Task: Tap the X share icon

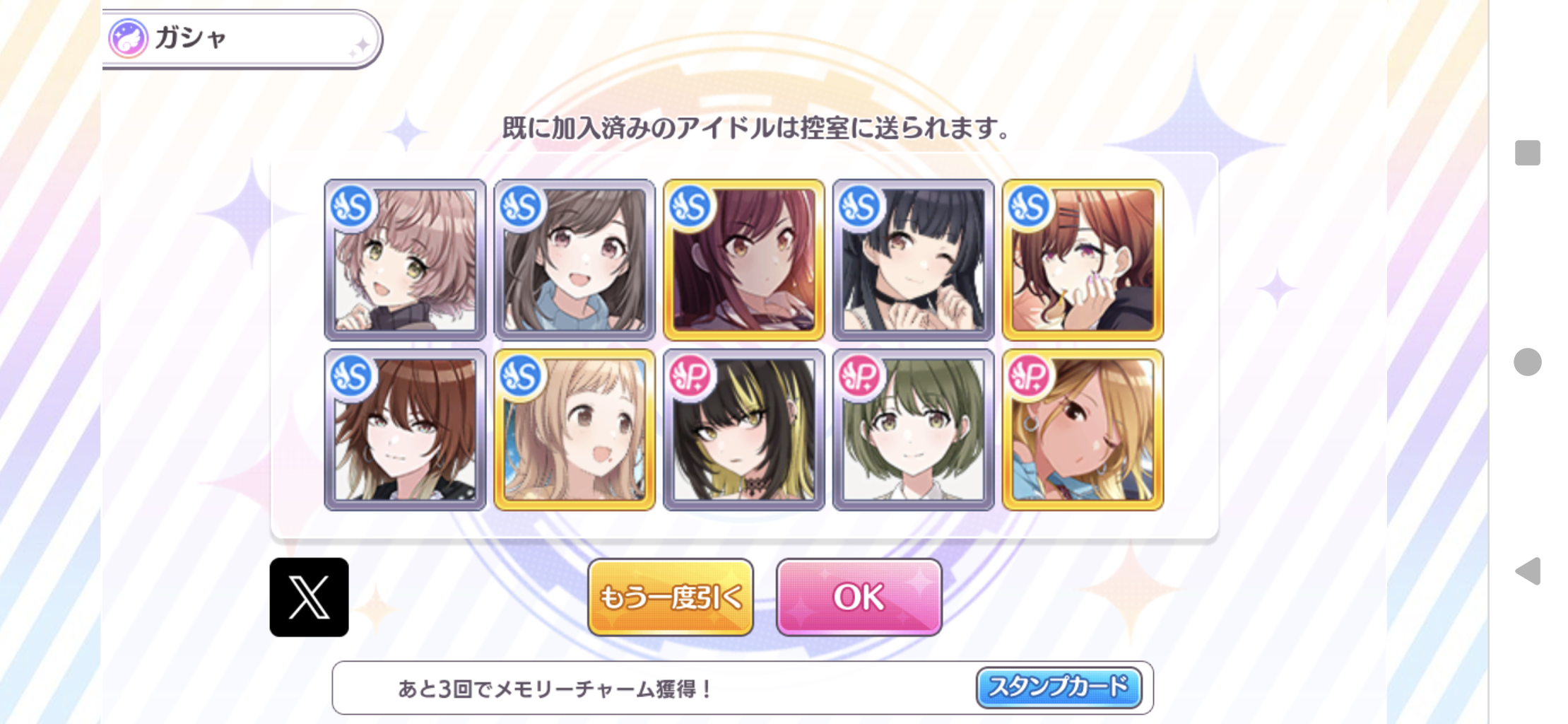Action: click(x=309, y=597)
